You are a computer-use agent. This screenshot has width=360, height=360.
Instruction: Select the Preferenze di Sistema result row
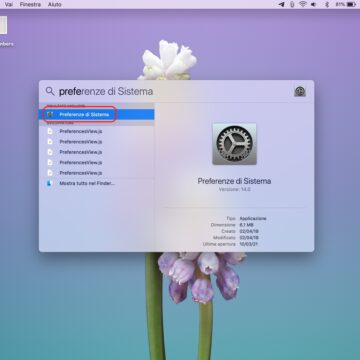97,114
